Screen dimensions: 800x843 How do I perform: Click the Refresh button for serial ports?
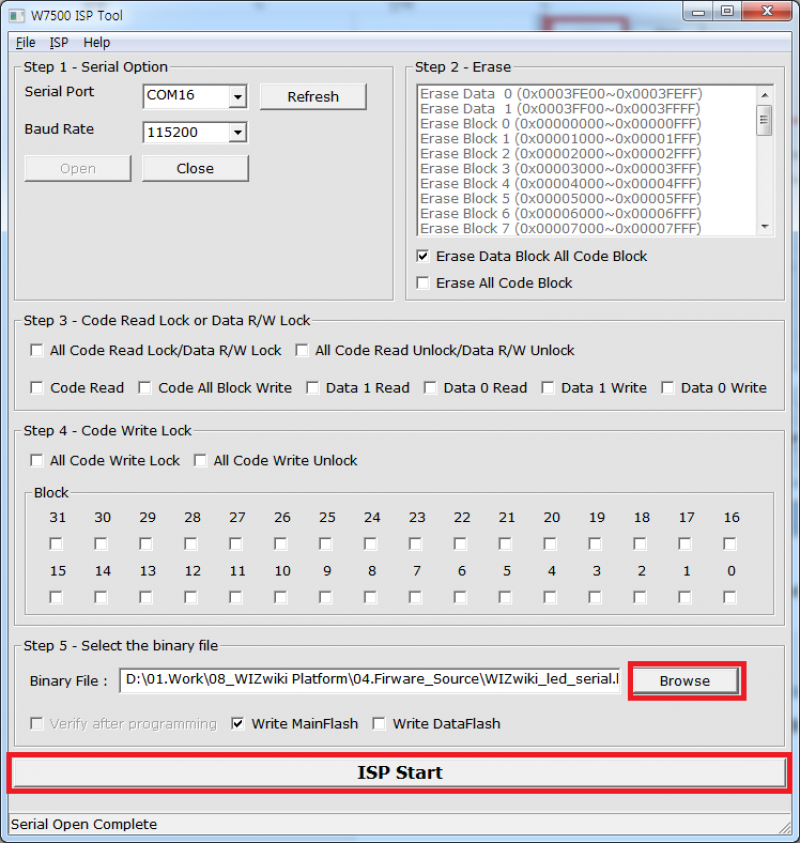(x=313, y=97)
